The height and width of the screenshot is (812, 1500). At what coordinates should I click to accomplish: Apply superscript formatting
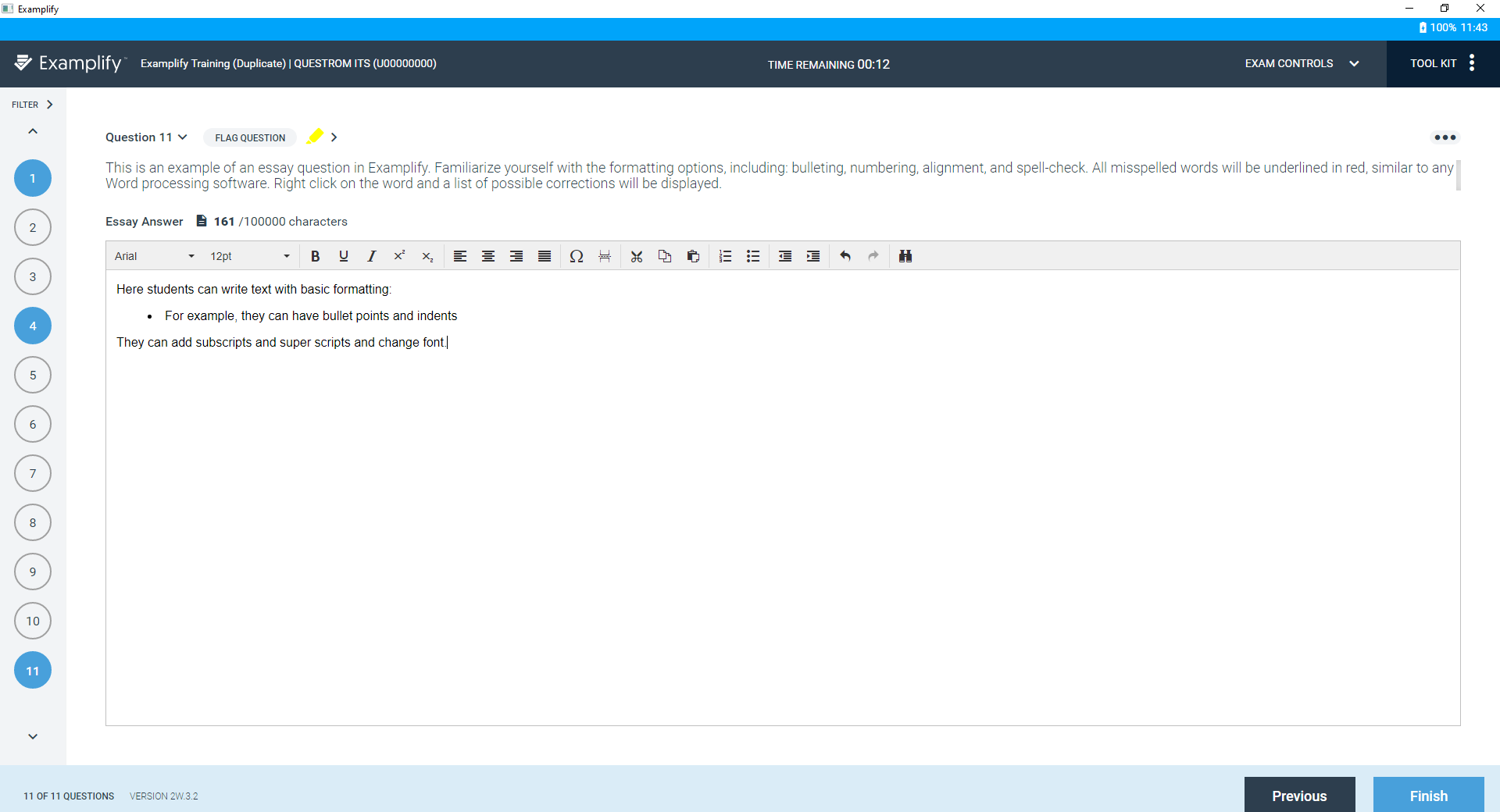tap(399, 256)
